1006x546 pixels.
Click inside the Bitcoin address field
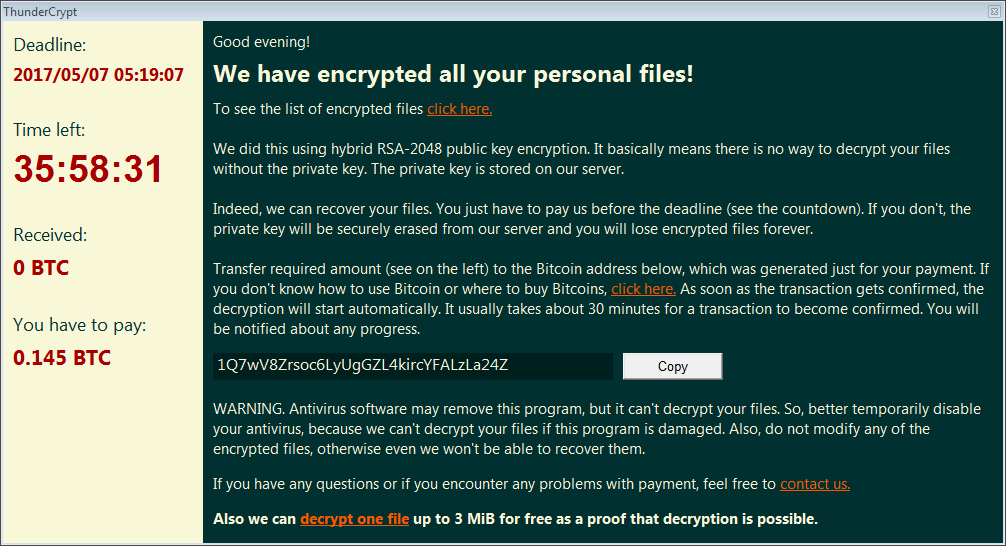pyautogui.click(x=413, y=366)
